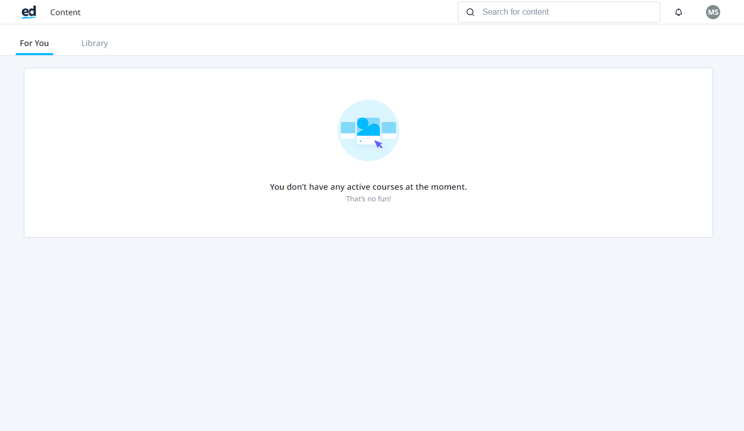Click empty tab bar space right of Library
This screenshot has height=431, width=744.
click(x=400, y=43)
